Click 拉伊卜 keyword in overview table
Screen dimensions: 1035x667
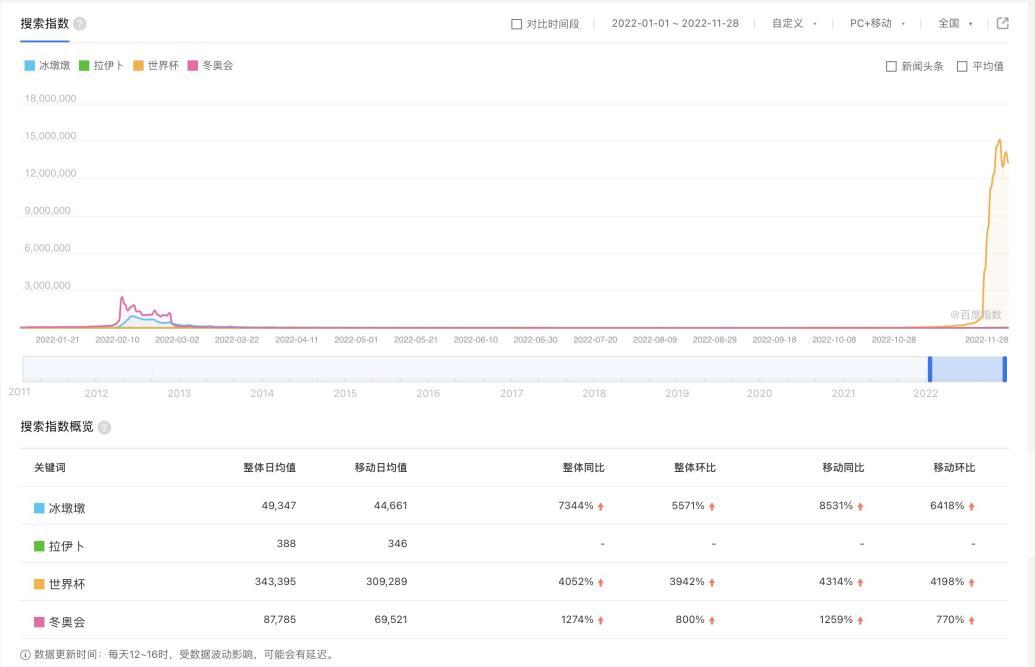click(67, 546)
